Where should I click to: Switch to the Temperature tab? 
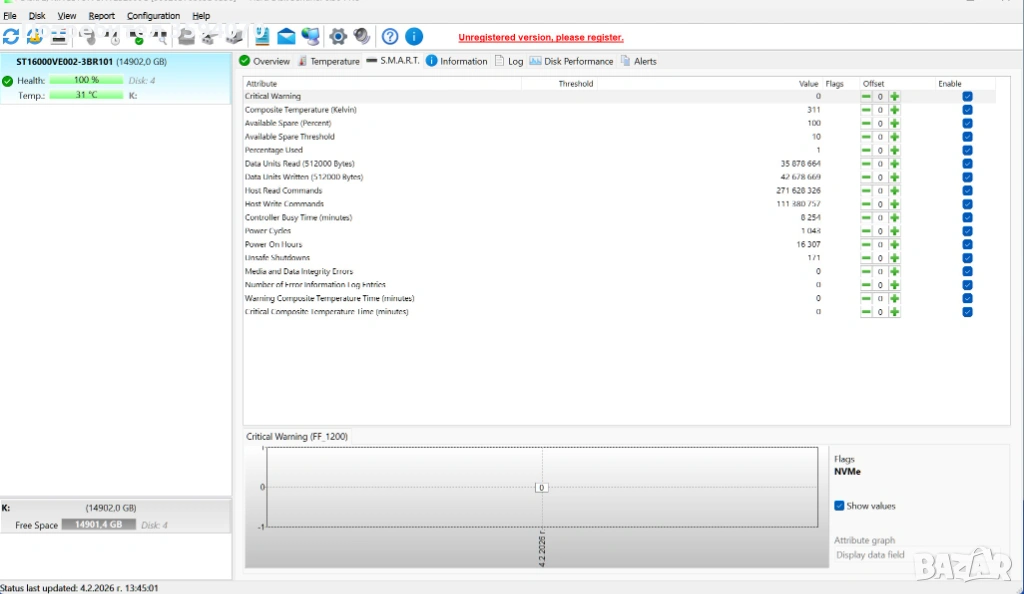click(329, 61)
